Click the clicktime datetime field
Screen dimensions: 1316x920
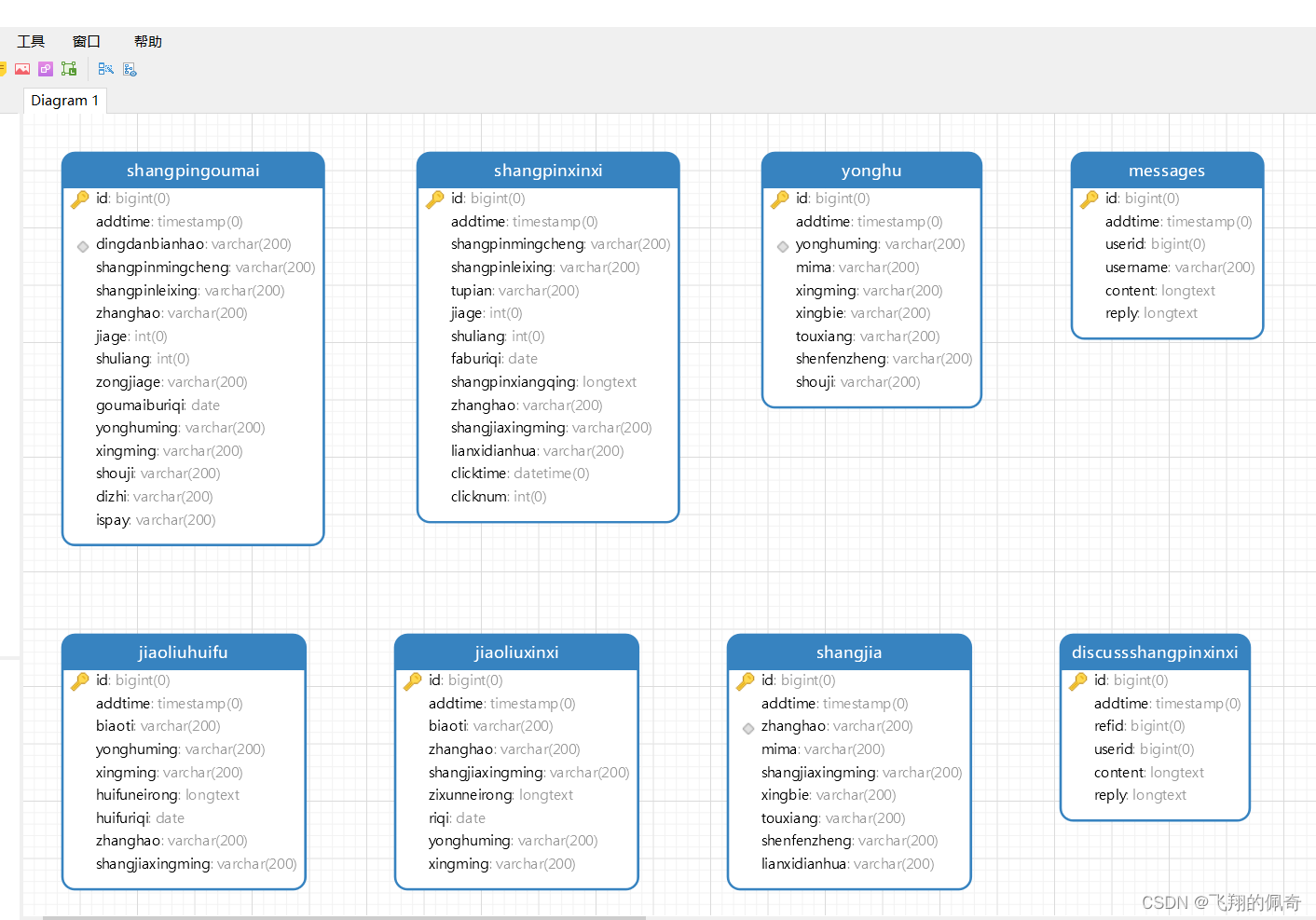[x=520, y=474]
